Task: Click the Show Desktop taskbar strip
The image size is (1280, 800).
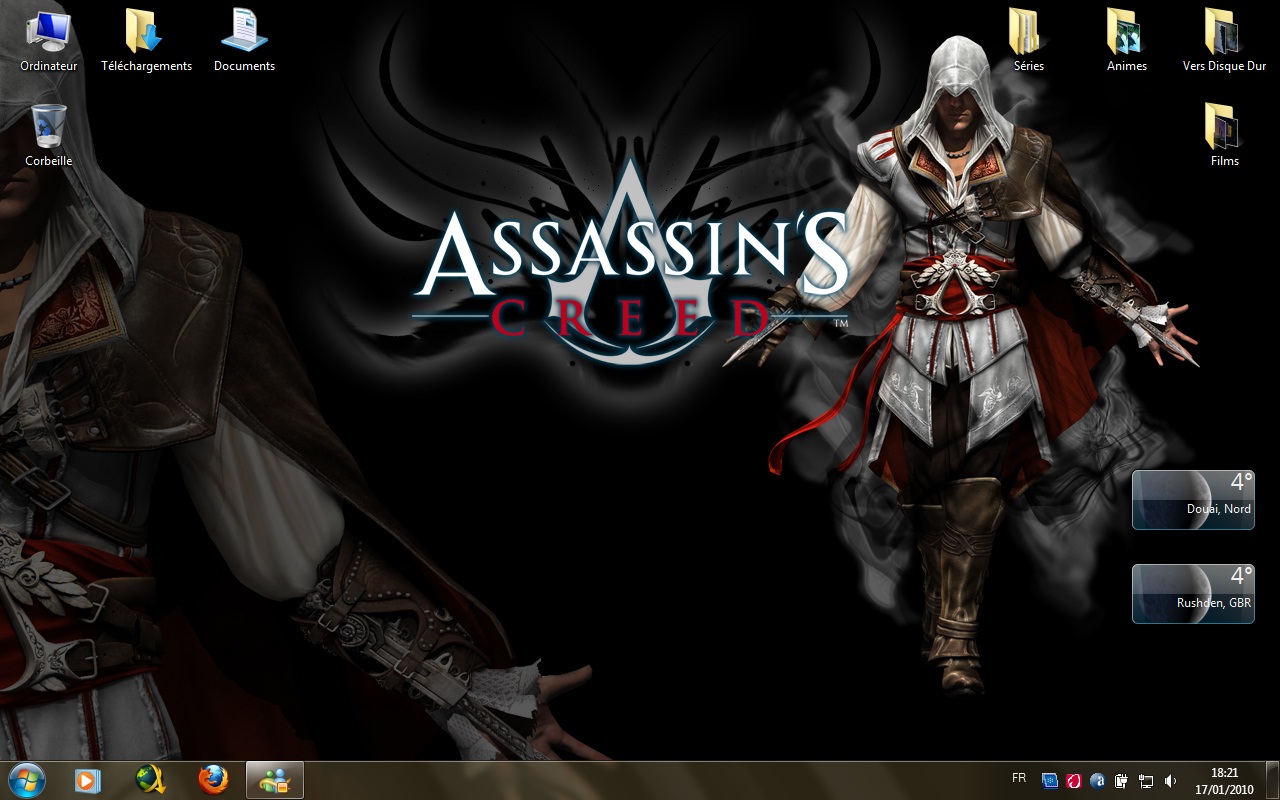Action: point(1272,780)
